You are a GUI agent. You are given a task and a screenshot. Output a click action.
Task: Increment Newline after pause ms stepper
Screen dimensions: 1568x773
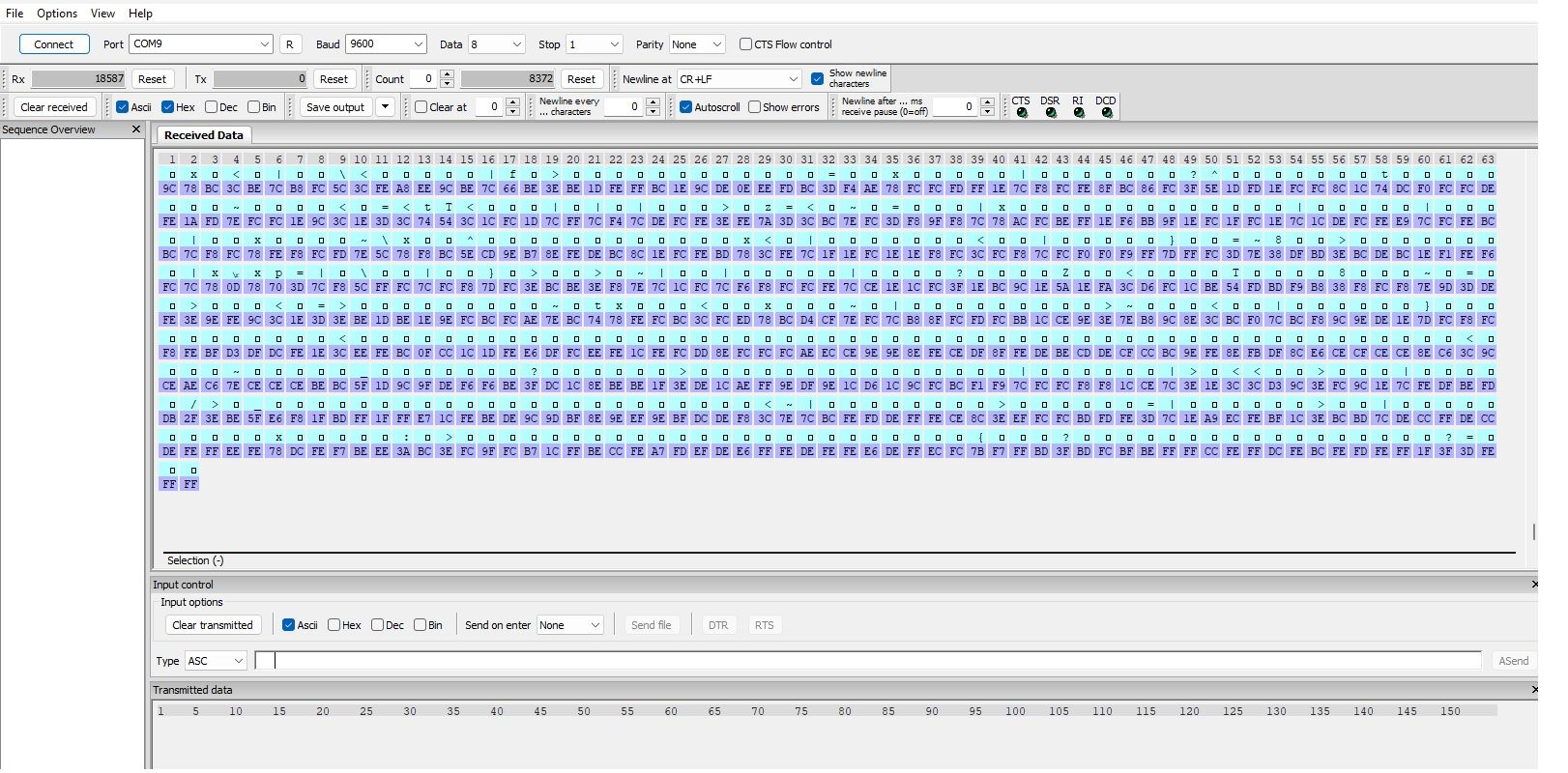[987, 102]
